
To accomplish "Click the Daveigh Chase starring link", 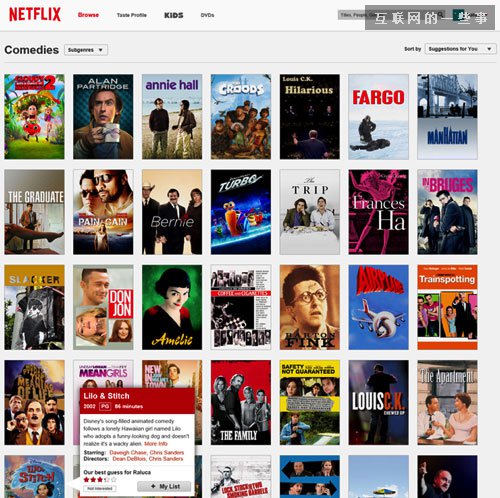I will coord(128,452).
